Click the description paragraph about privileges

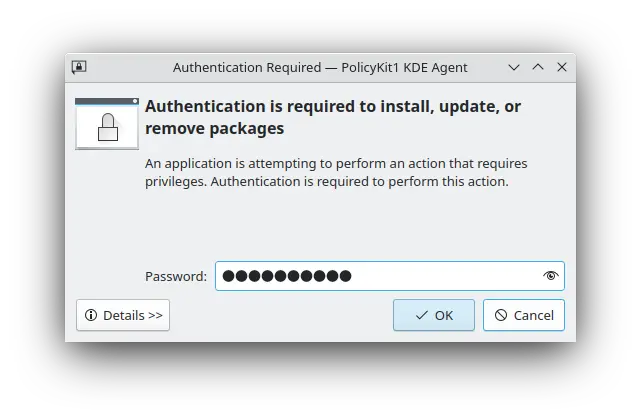click(336, 173)
